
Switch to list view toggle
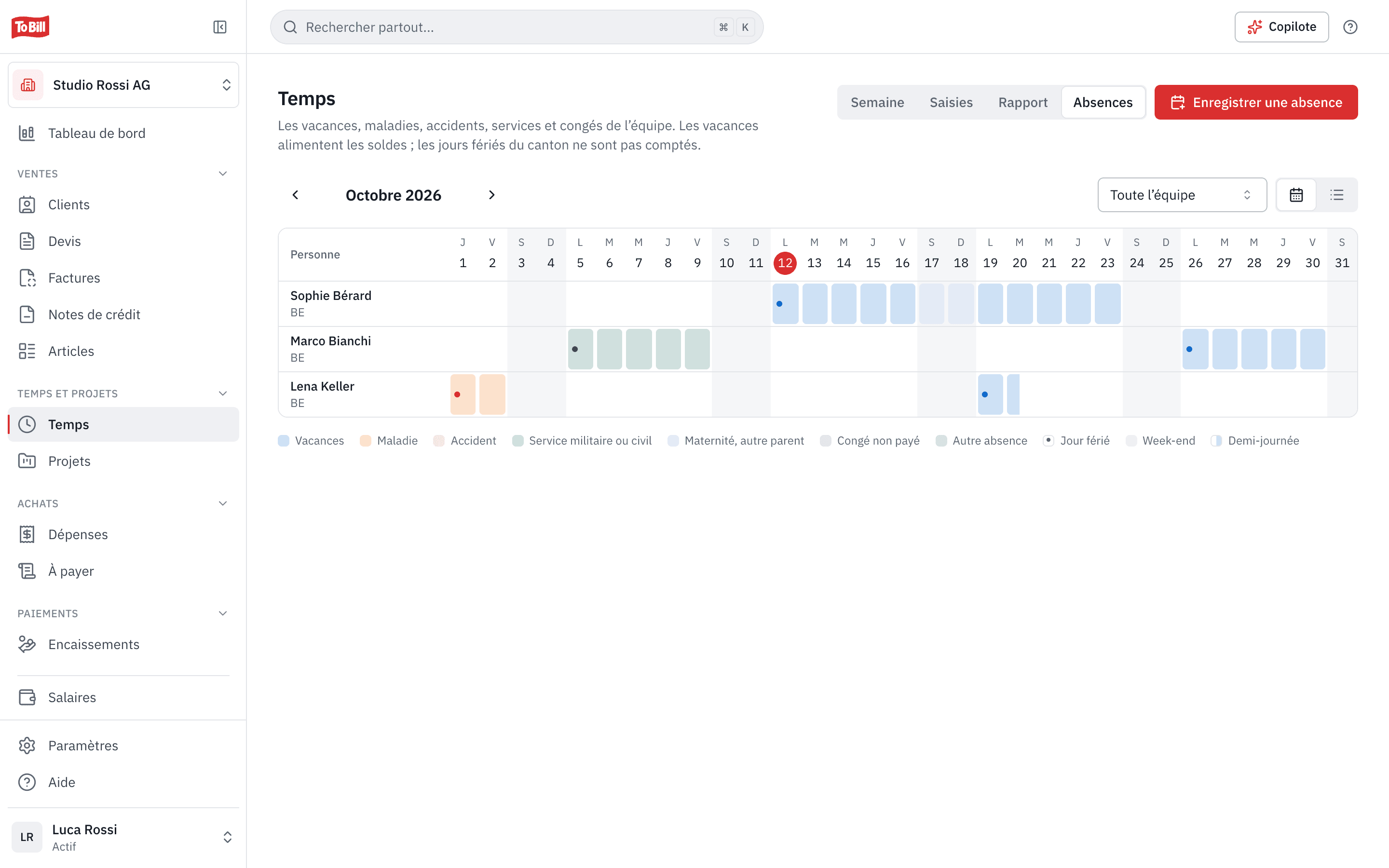click(x=1337, y=195)
